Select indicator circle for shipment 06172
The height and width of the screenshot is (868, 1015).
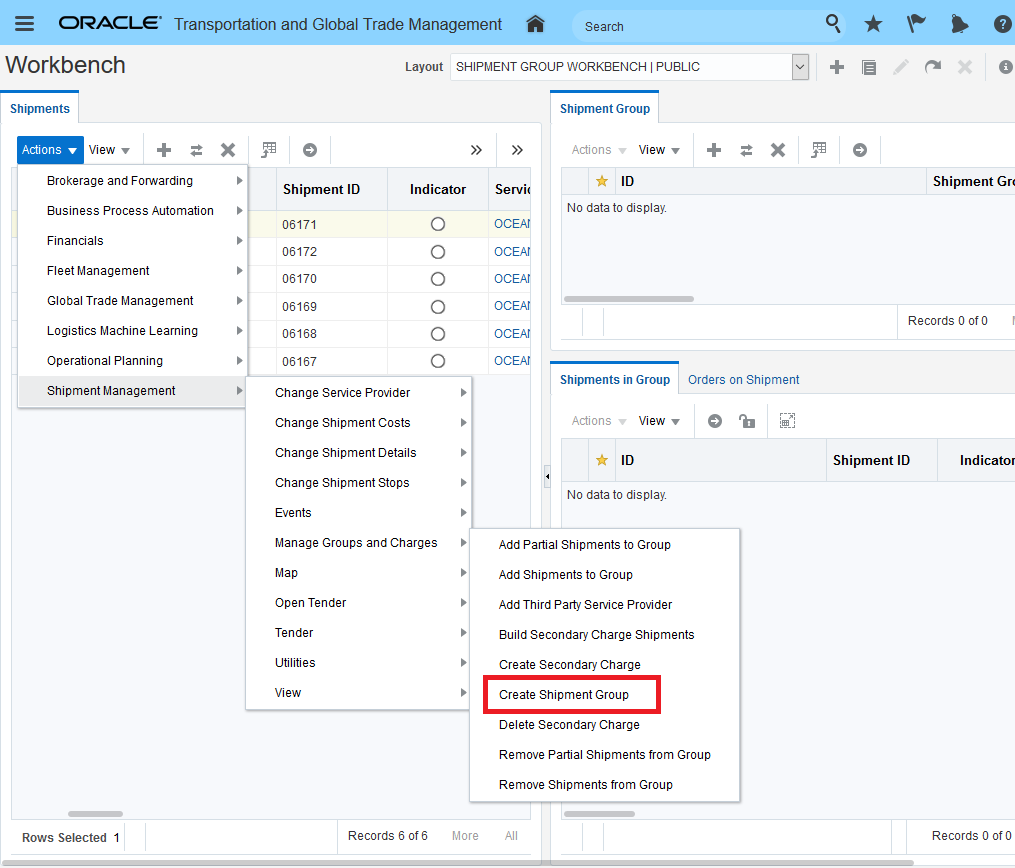point(438,252)
